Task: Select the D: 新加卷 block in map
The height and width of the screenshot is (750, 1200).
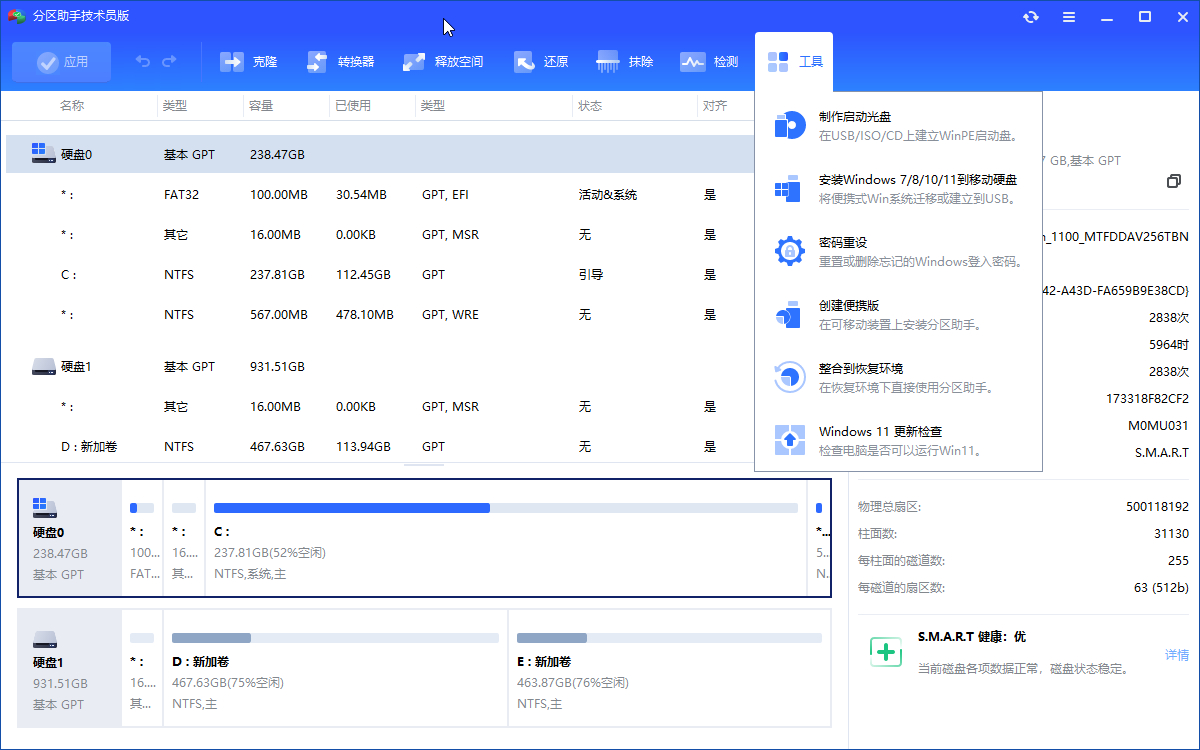Action: 335,668
